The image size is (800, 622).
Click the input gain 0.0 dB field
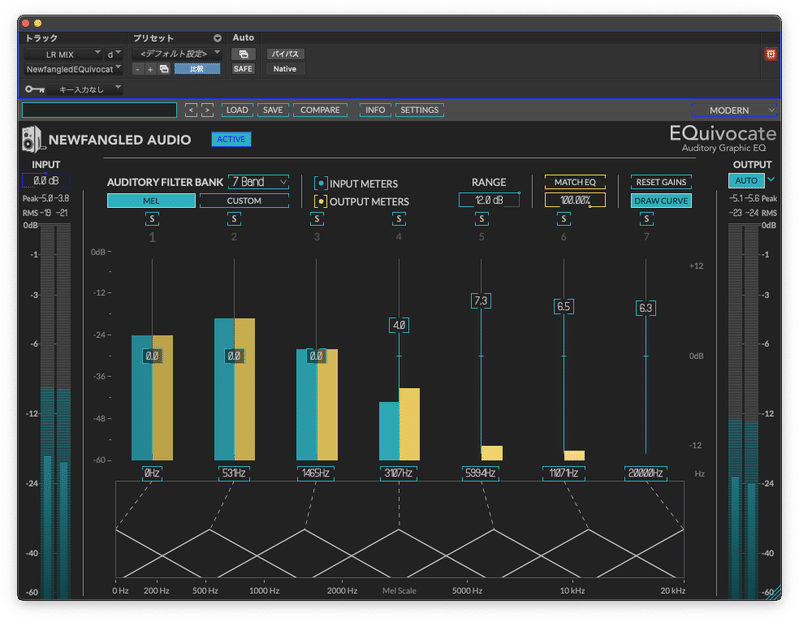pyautogui.click(x=46, y=181)
